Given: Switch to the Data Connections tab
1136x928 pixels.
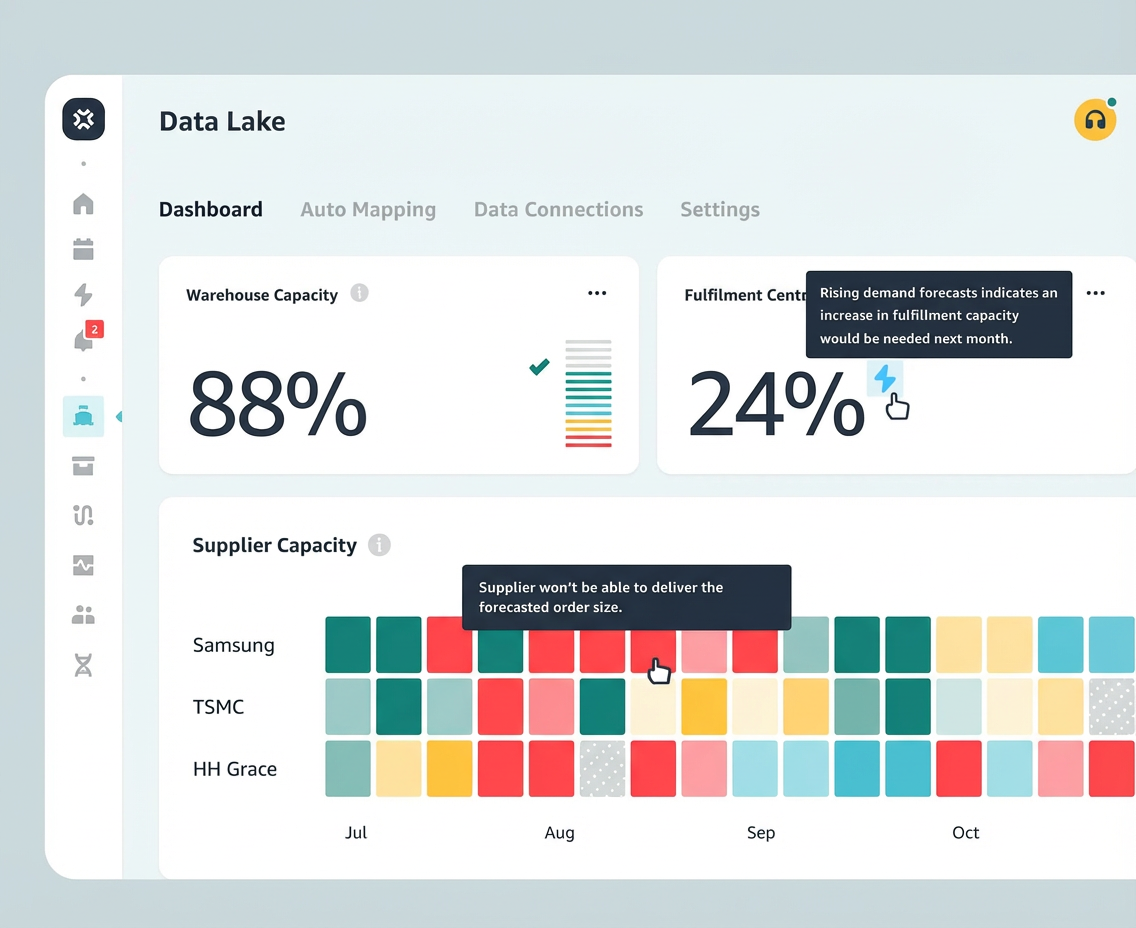Looking at the screenshot, I should coord(558,209).
